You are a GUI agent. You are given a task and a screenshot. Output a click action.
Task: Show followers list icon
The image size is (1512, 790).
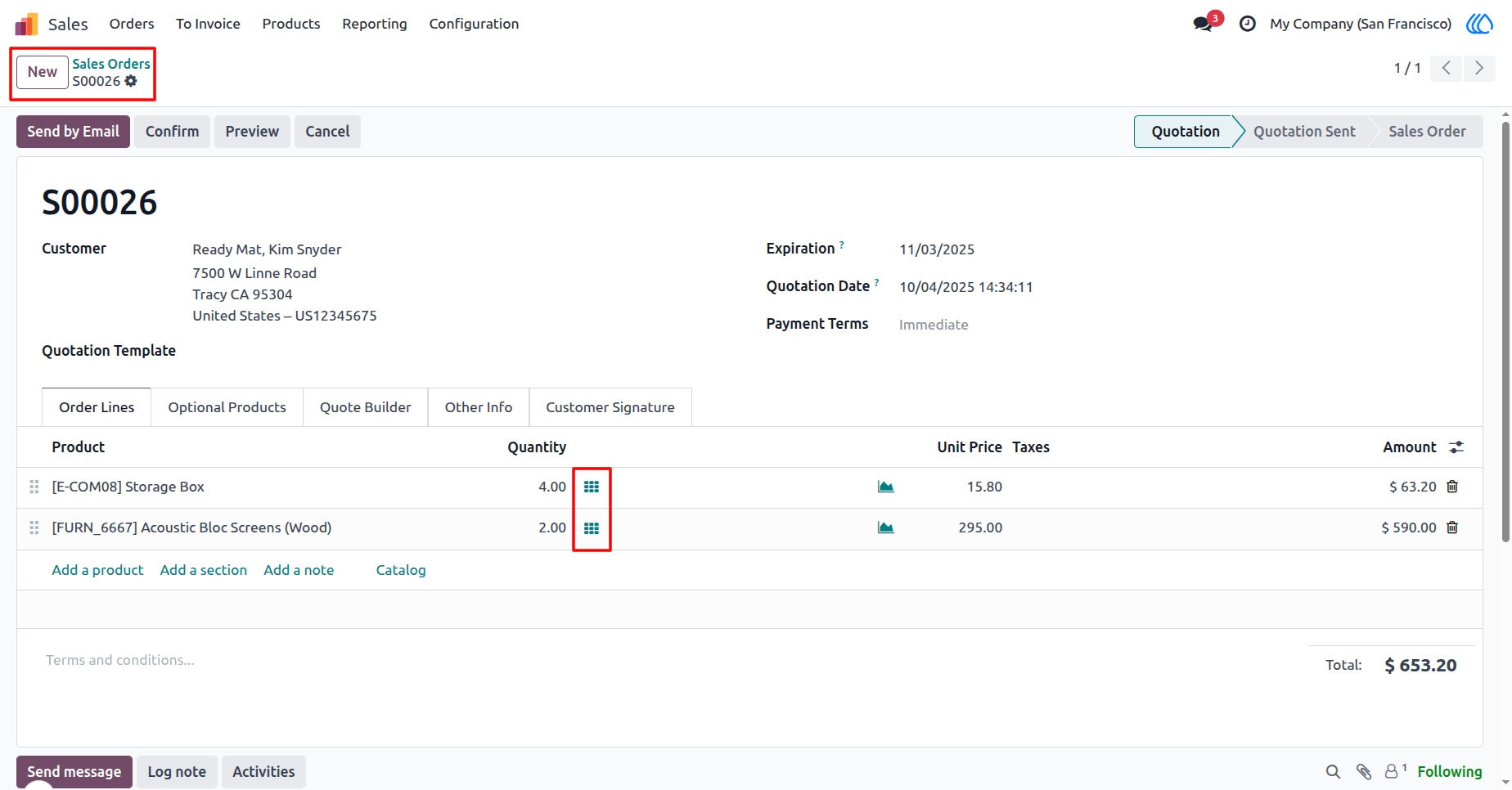pyautogui.click(x=1395, y=770)
